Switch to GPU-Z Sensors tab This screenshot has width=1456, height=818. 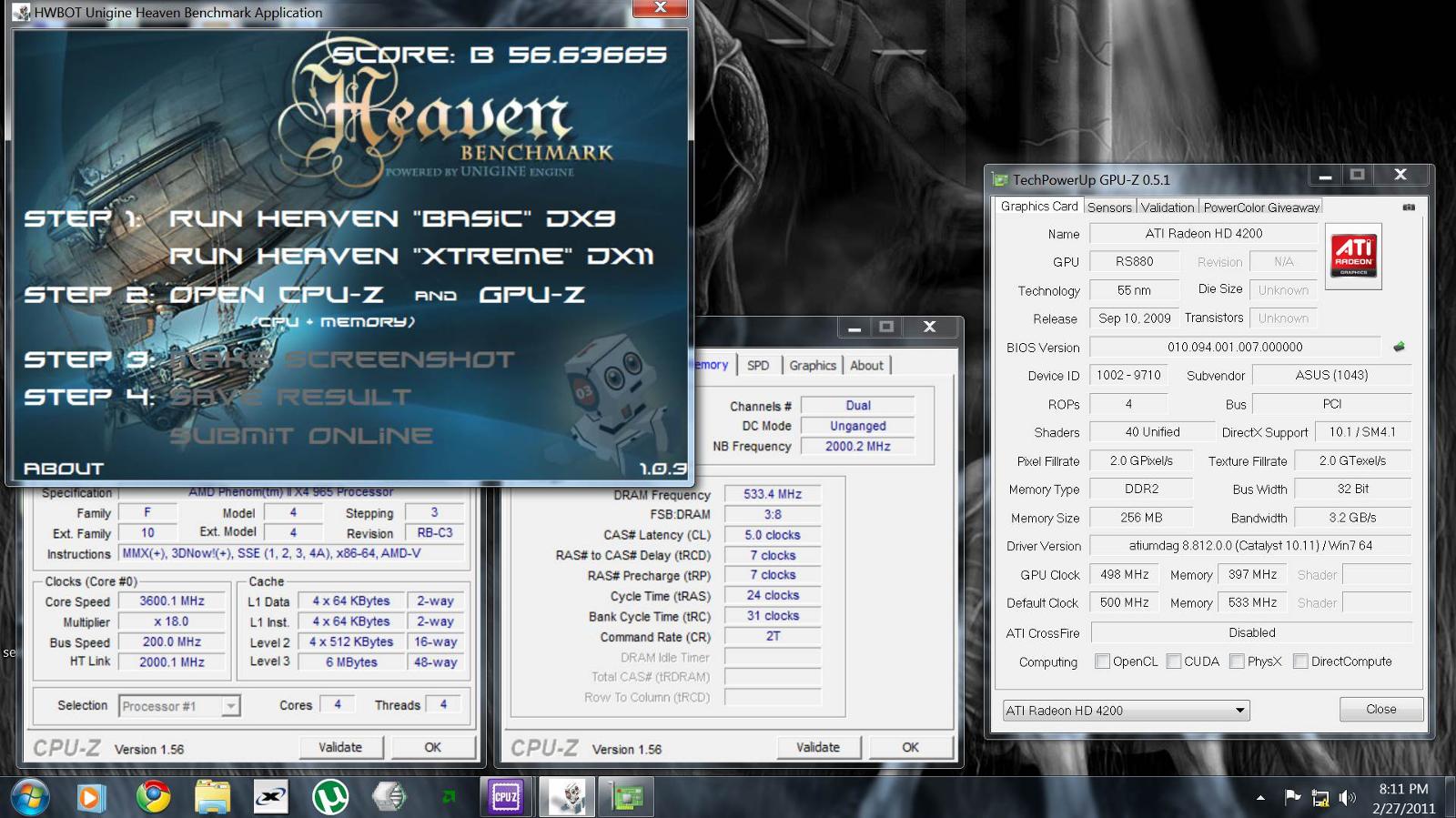pyautogui.click(x=1109, y=207)
